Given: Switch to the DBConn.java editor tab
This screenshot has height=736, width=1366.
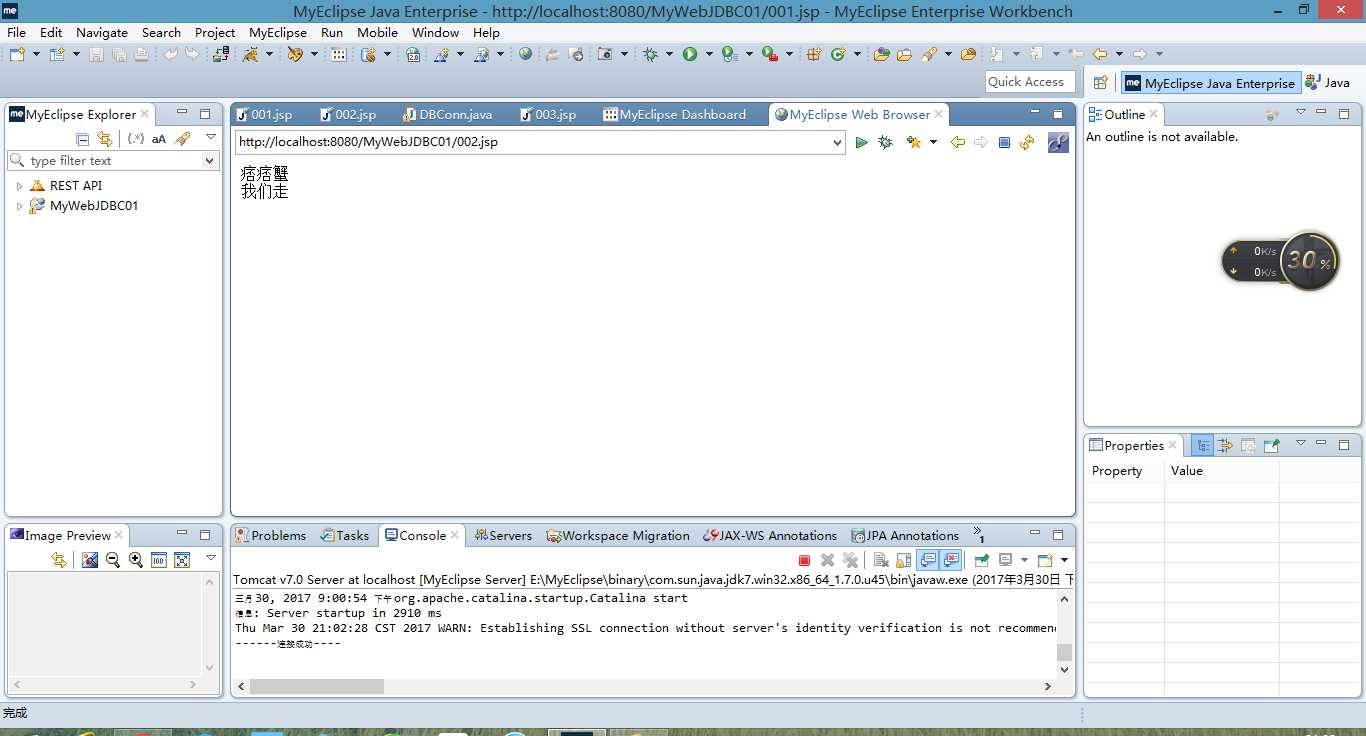Looking at the screenshot, I should [x=447, y=115].
